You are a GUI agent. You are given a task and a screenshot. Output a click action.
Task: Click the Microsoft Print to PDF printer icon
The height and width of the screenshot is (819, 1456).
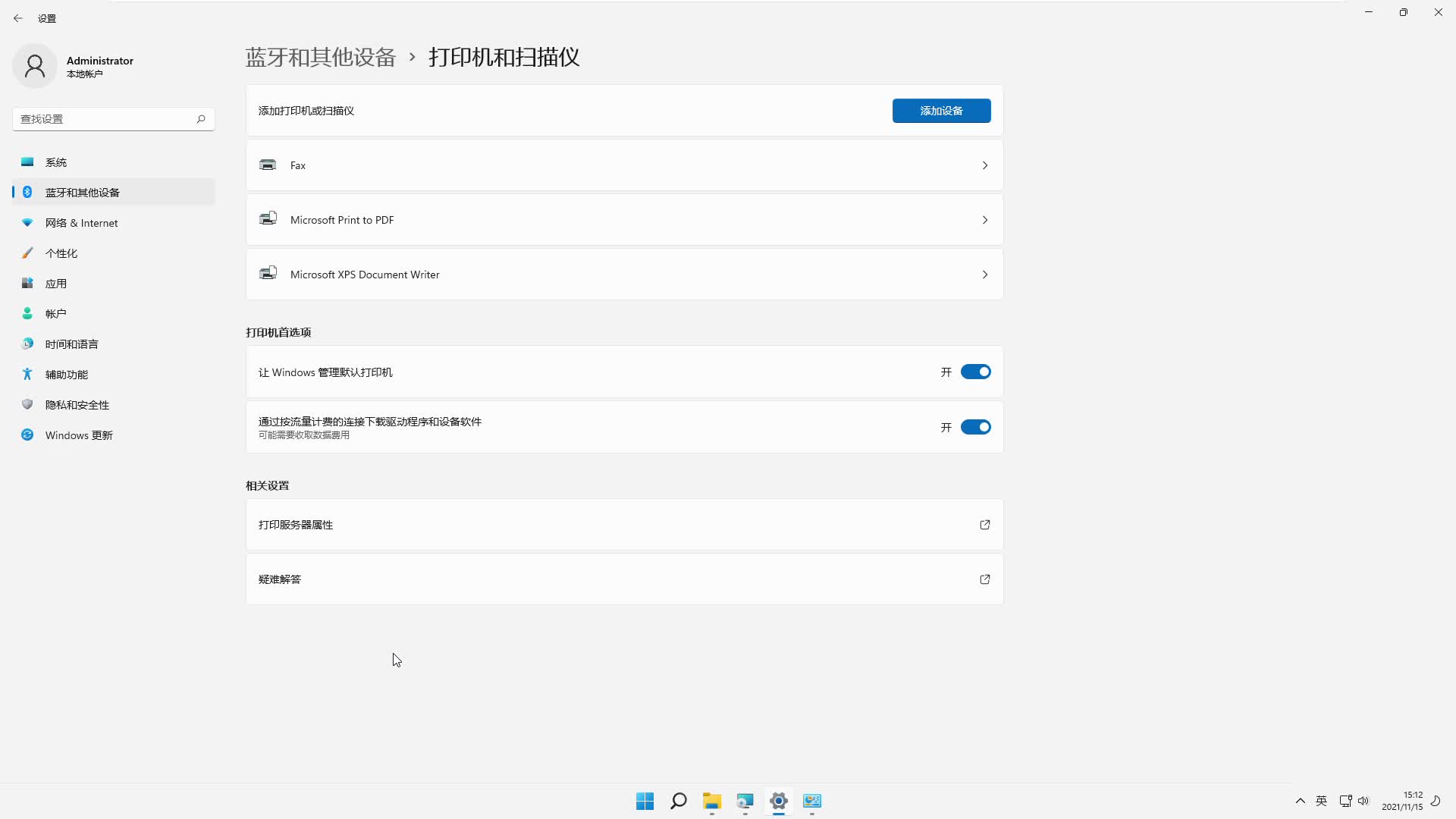coord(268,219)
